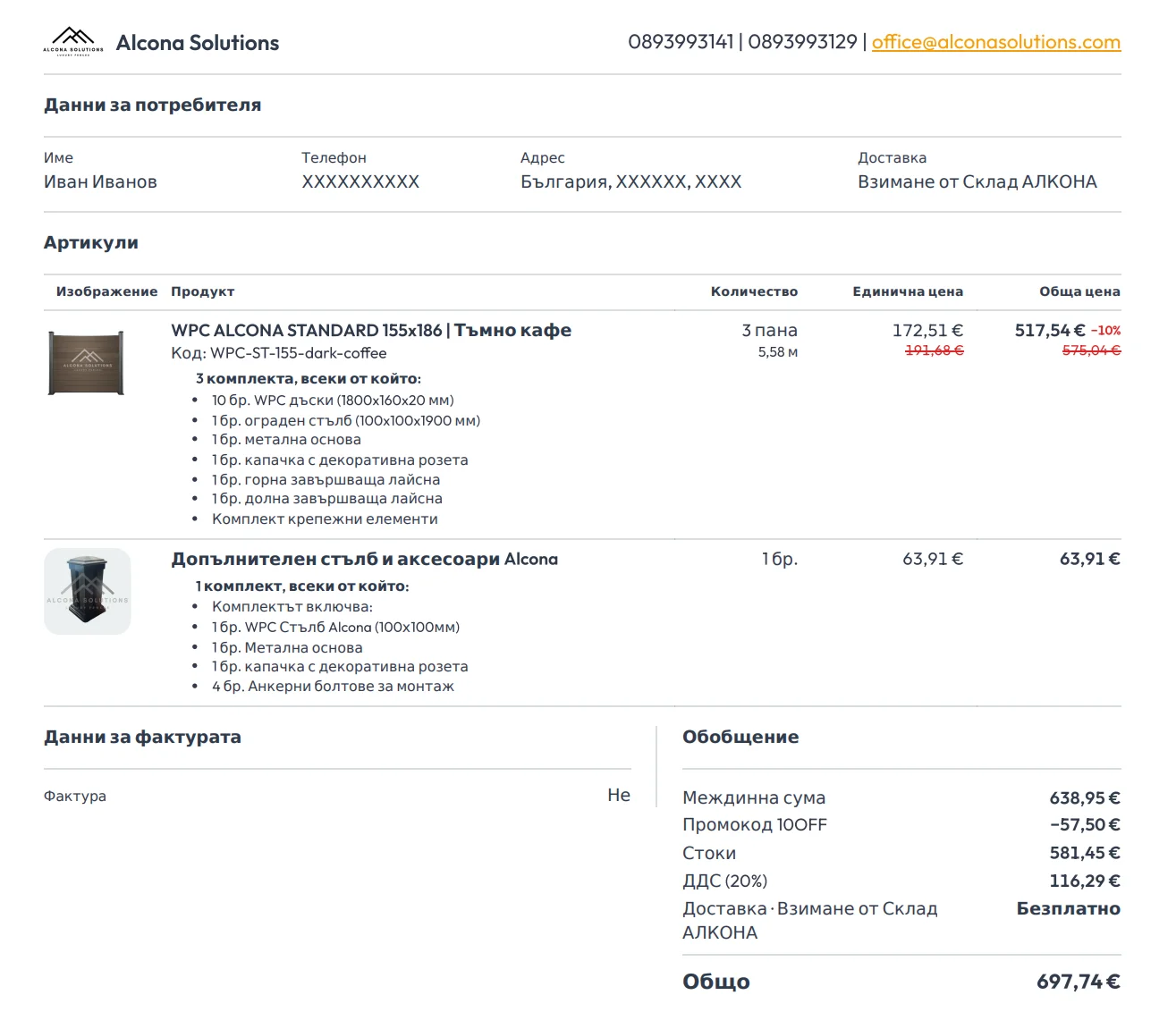
Task: Click unit price '172,51 €'
Action: pos(927,330)
